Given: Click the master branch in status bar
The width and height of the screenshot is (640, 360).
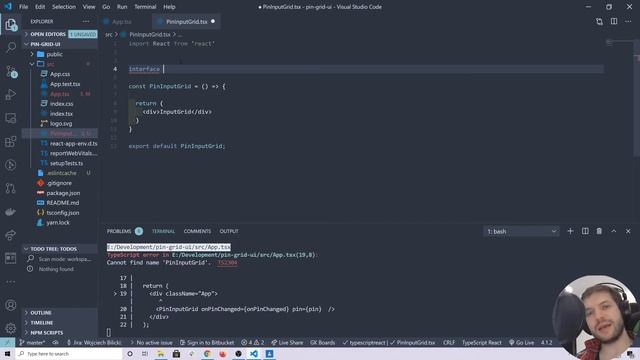Looking at the screenshot, I should [32, 342].
